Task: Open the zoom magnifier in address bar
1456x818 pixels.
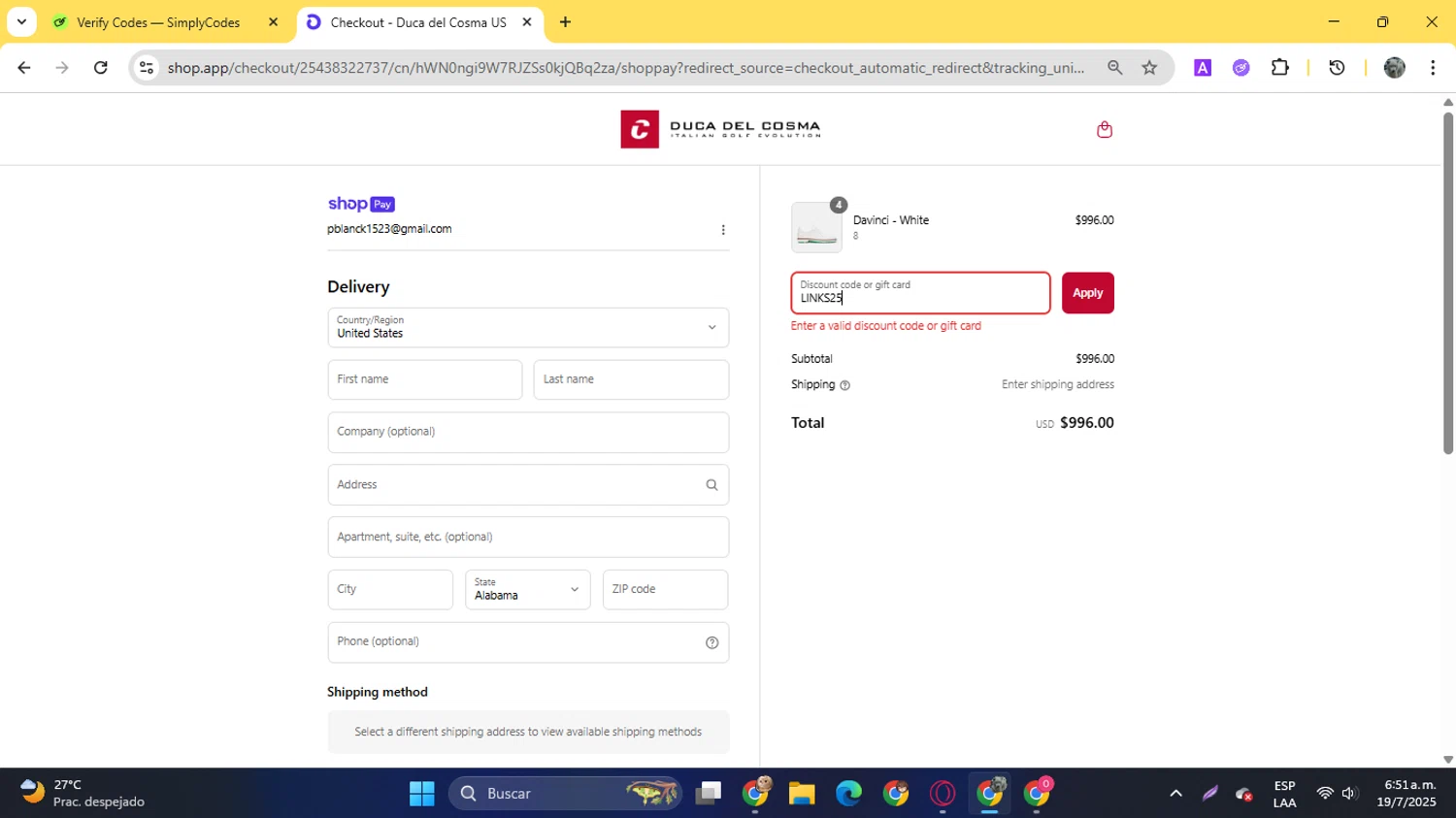Action: pyautogui.click(x=1114, y=68)
